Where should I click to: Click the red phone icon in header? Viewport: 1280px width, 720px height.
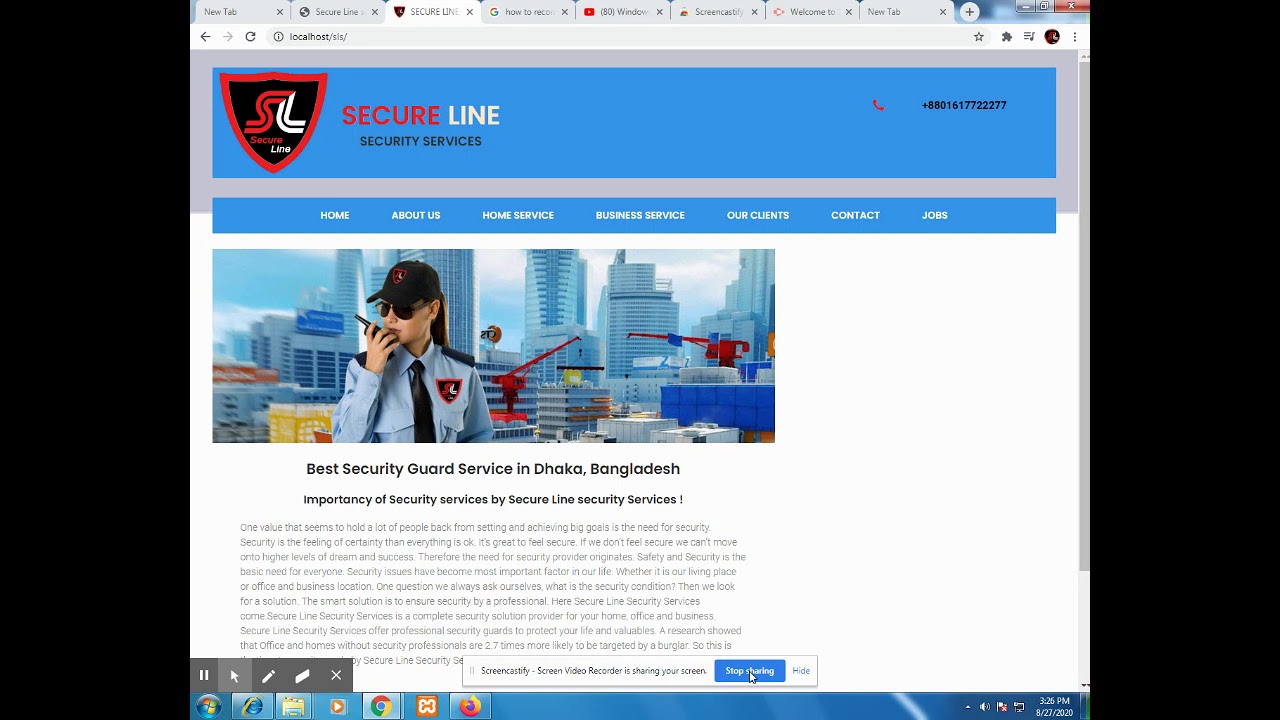878,105
